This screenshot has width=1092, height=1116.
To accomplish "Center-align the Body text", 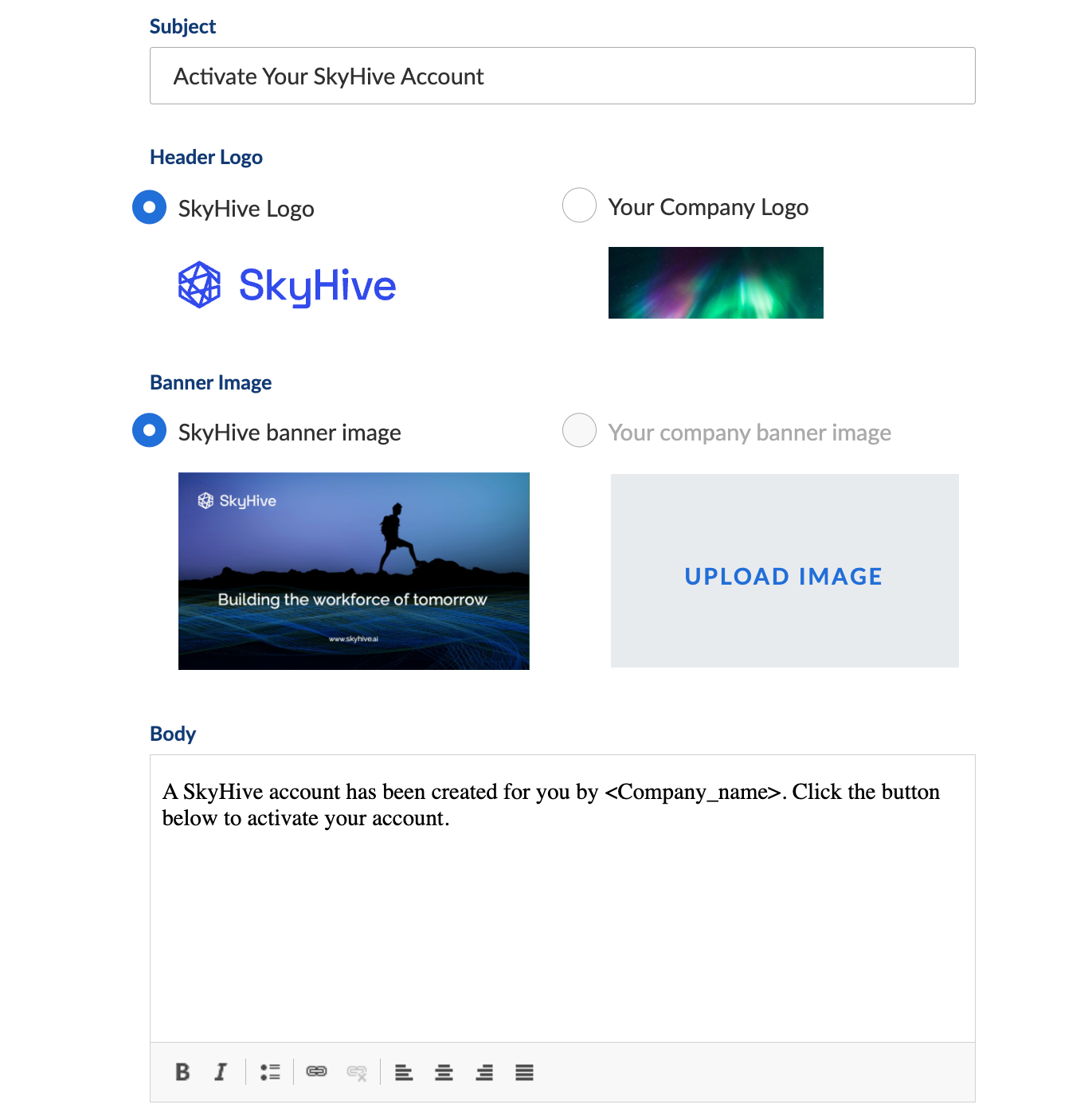I will pos(444,1072).
